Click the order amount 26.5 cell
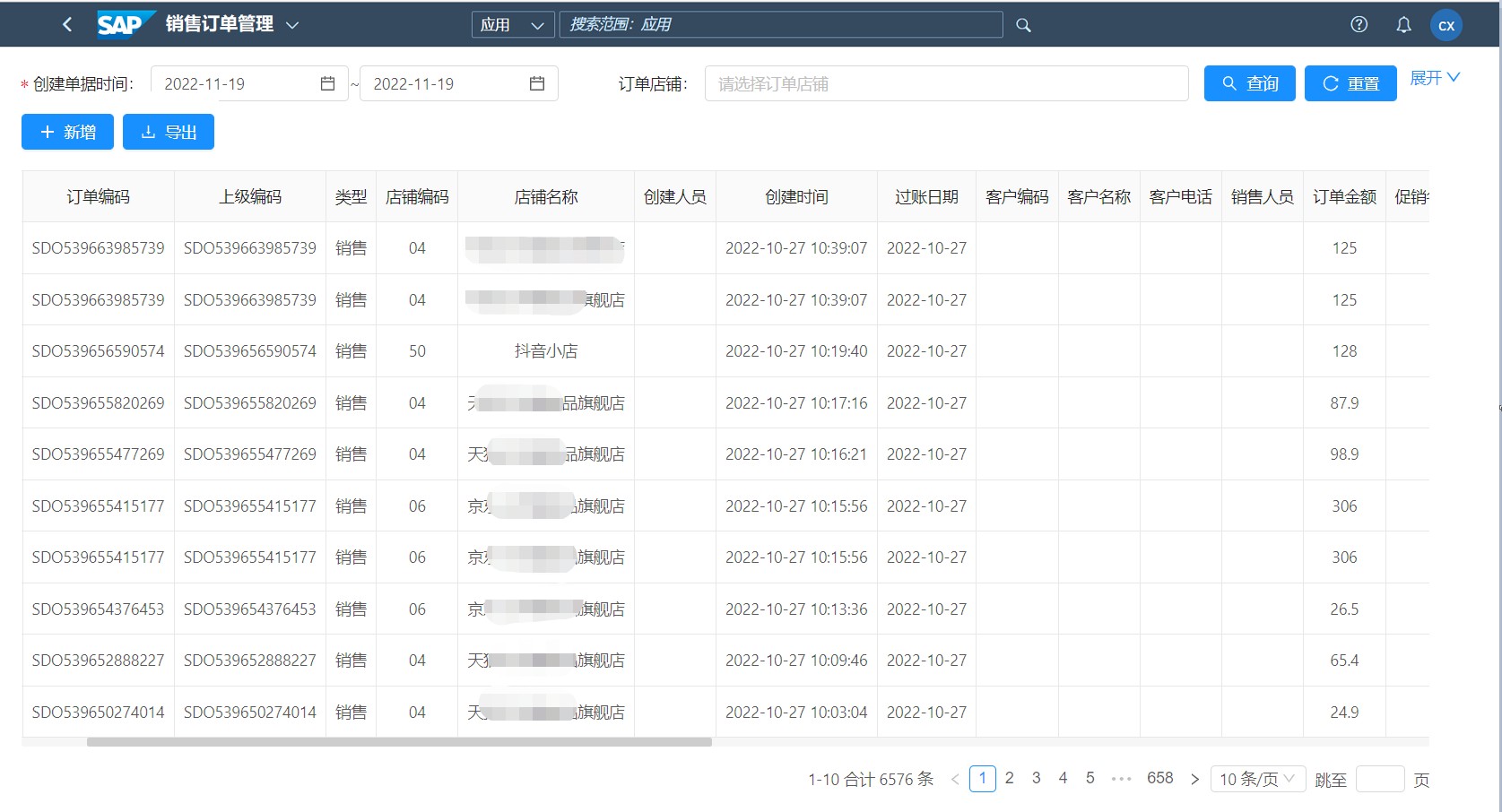This screenshot has height=812, width=1502. pos(1344,609)
